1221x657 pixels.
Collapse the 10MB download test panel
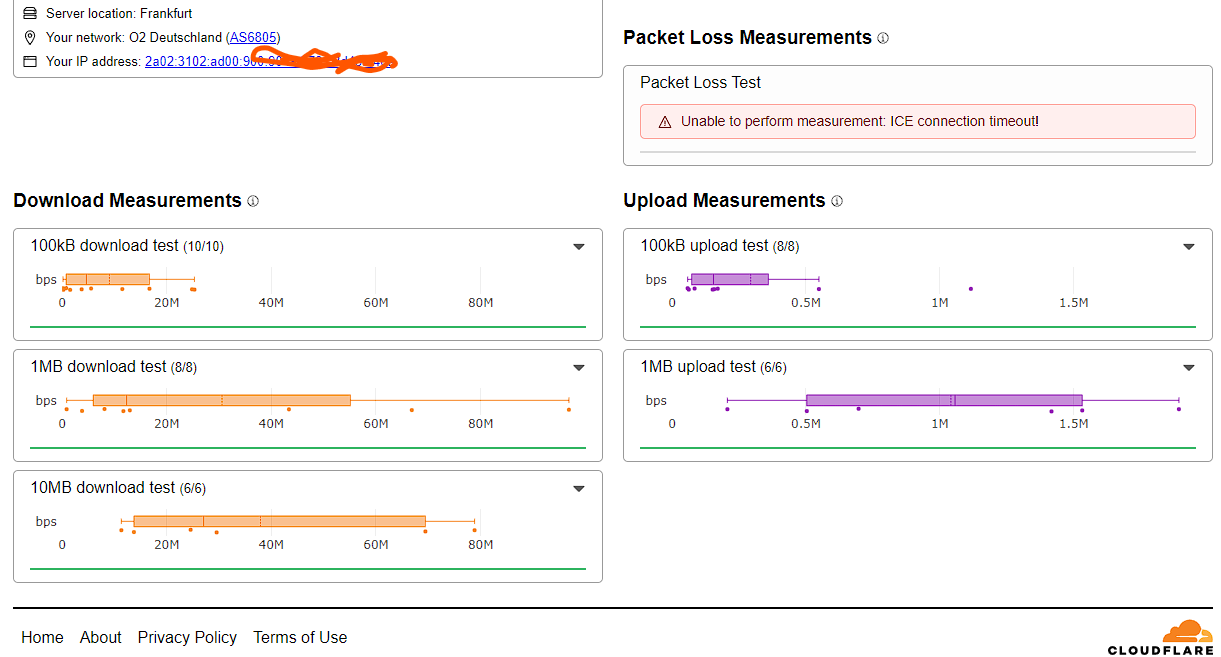tap(579, 489)
